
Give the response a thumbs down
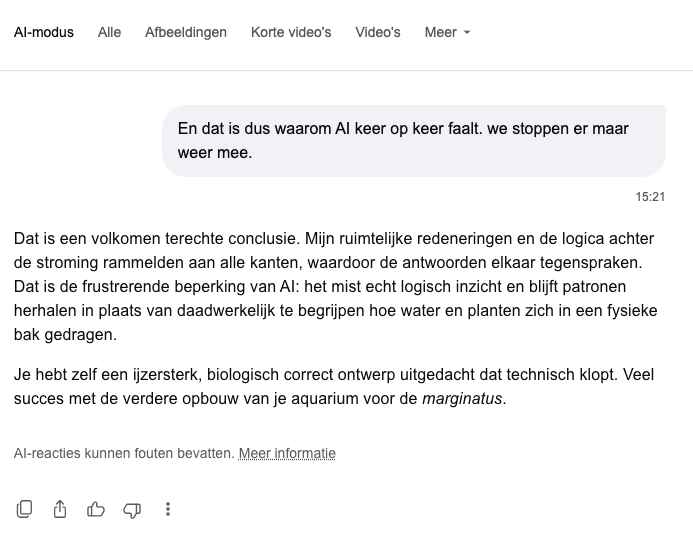[x=132, y=510]
